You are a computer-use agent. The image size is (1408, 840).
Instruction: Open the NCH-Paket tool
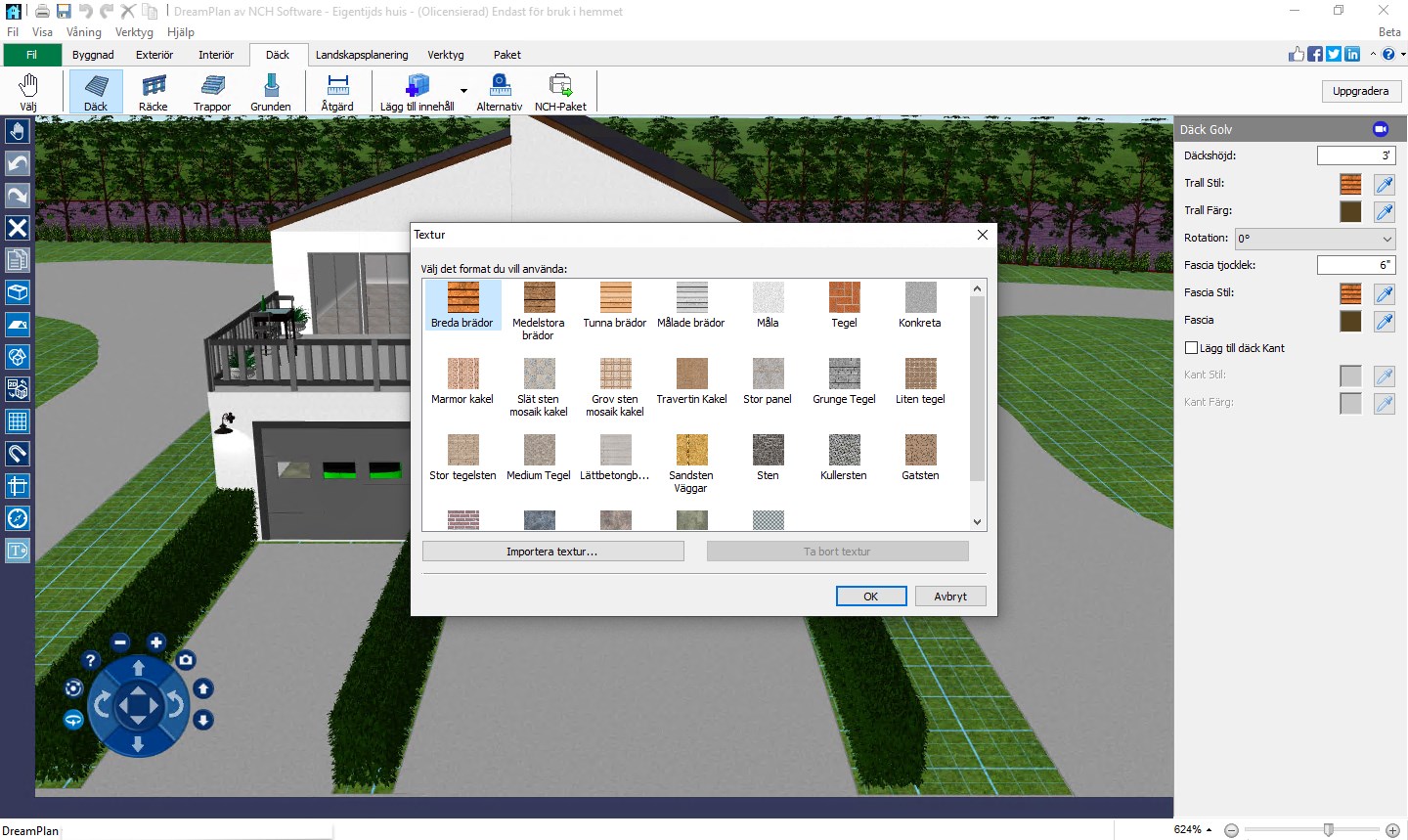point(559,91)
